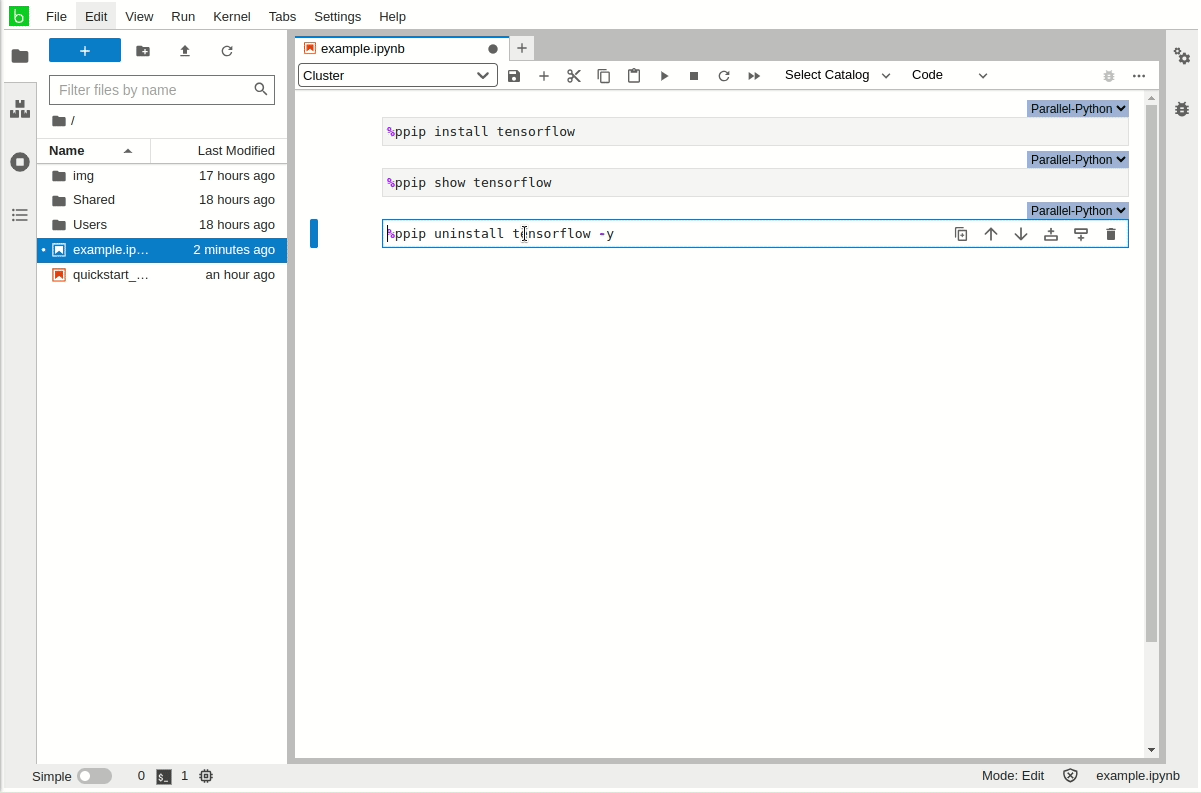This screenshot has height=793, width=1201.
Task: Cut the selected cell with scissors icon
Action: [574, 76]
